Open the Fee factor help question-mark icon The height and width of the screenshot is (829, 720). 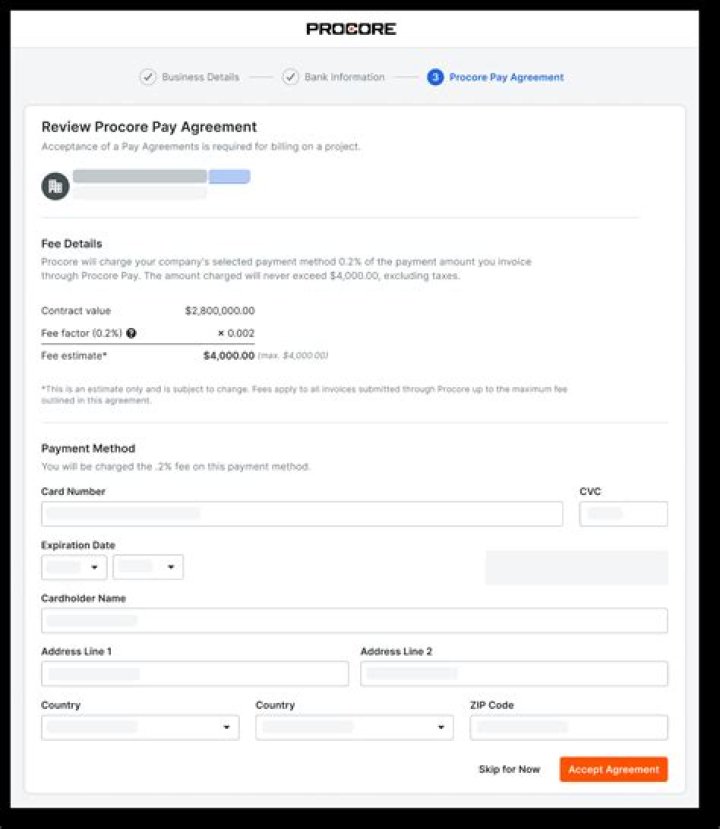[x=132, y=333]
